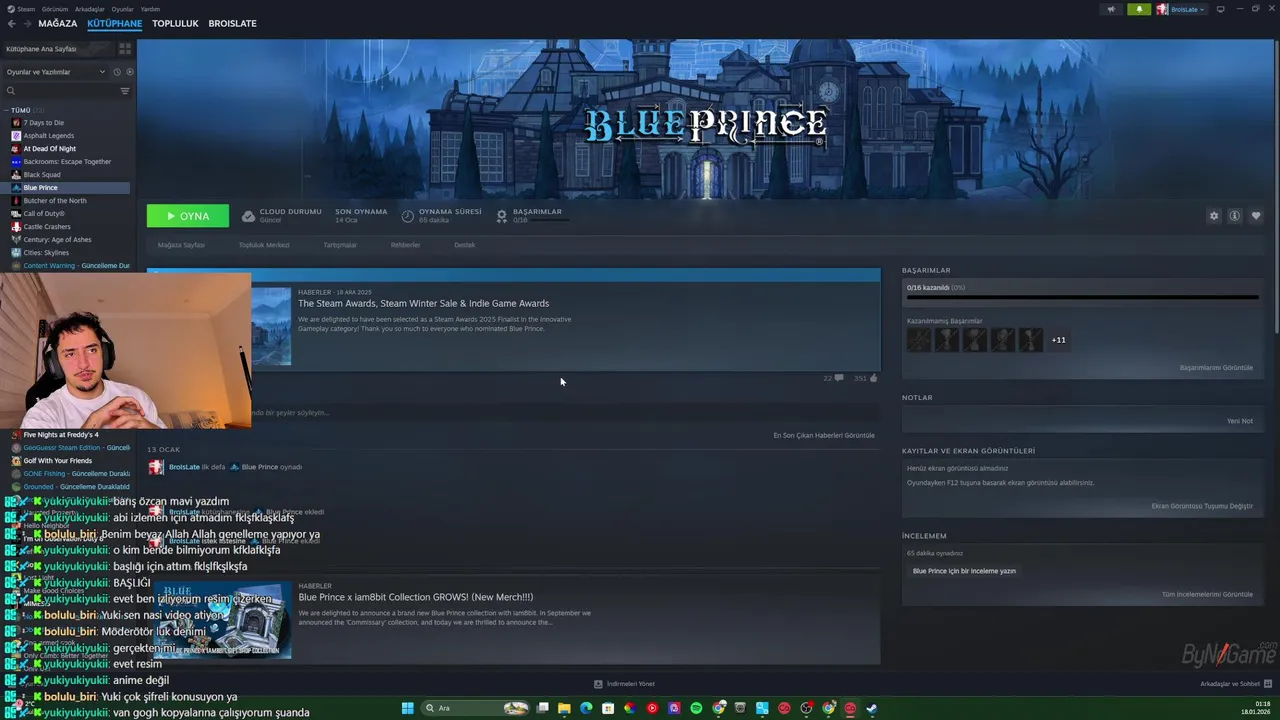Select Black Squad in library list
Screen dimensions: 1280x720
[x=42, y=175]
